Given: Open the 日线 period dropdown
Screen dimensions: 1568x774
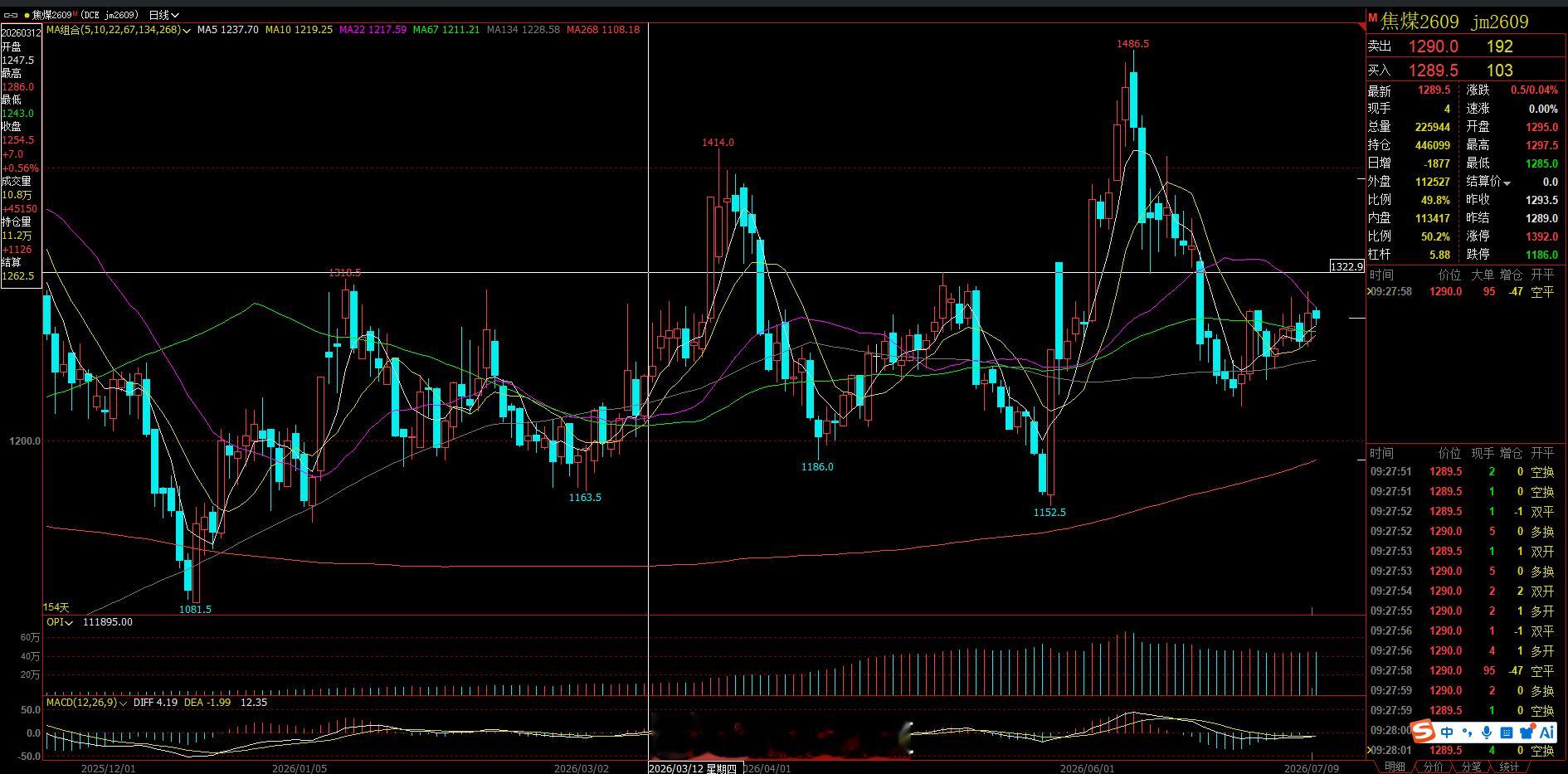Looking at the screenshot, I should [163, 15].
